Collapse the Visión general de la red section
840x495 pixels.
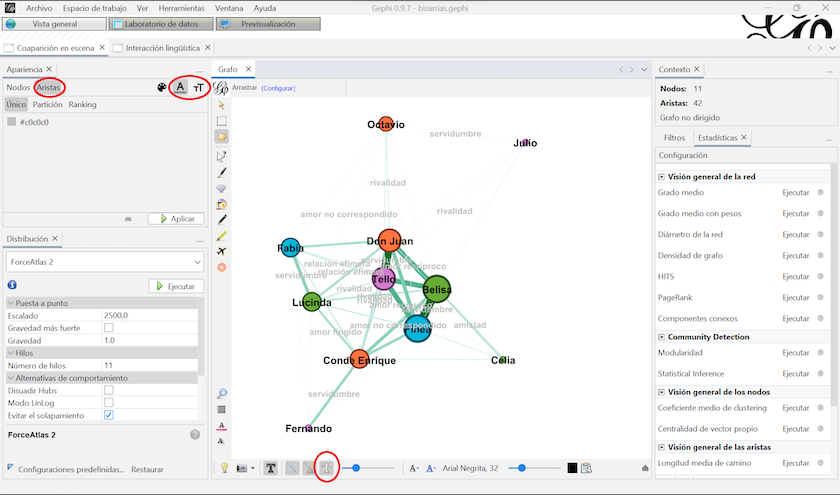click(661, 176)
